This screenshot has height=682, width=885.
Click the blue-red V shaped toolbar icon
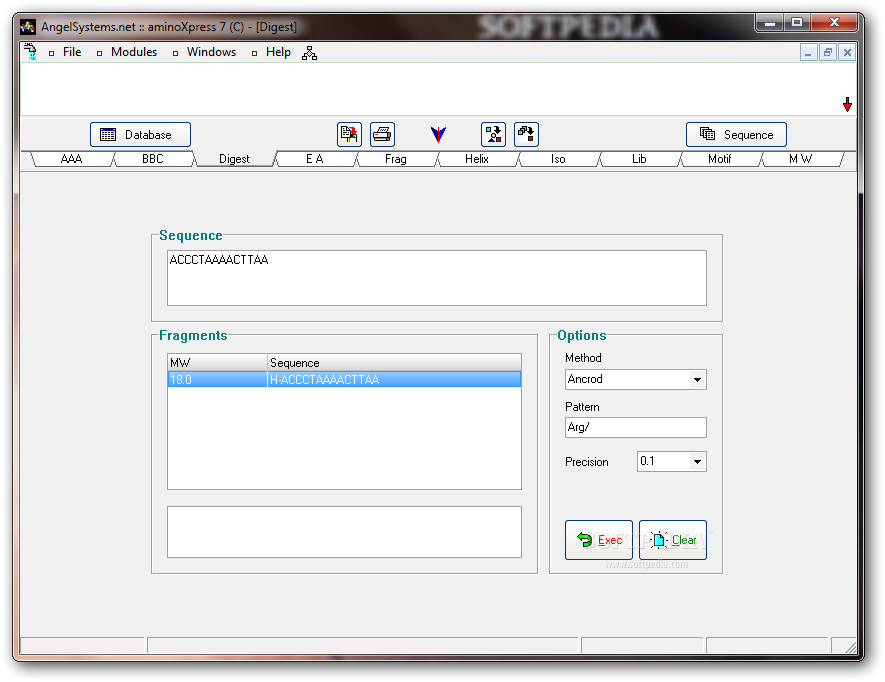point(438,134)
